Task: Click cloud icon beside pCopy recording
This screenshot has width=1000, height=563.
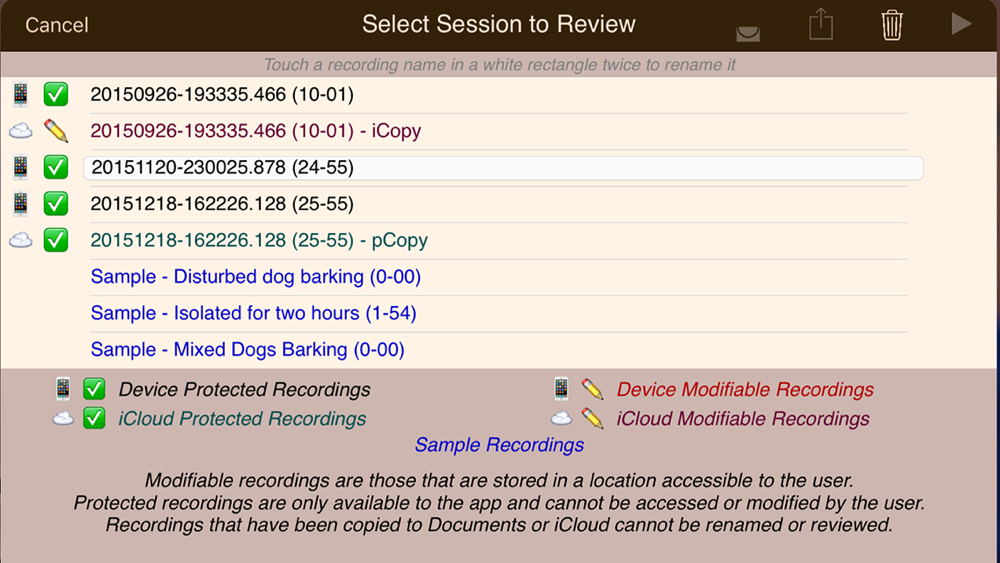Action: (x=20, y=240)
